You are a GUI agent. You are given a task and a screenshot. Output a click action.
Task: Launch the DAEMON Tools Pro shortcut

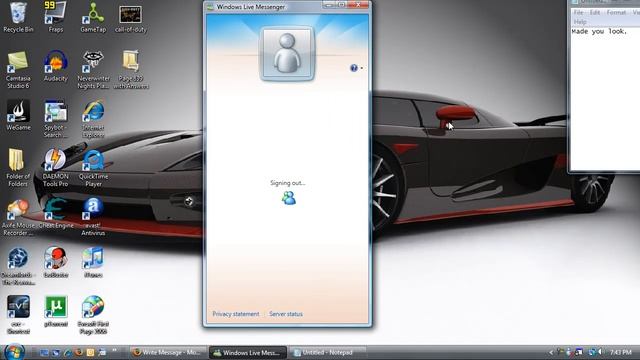(56, 168)
